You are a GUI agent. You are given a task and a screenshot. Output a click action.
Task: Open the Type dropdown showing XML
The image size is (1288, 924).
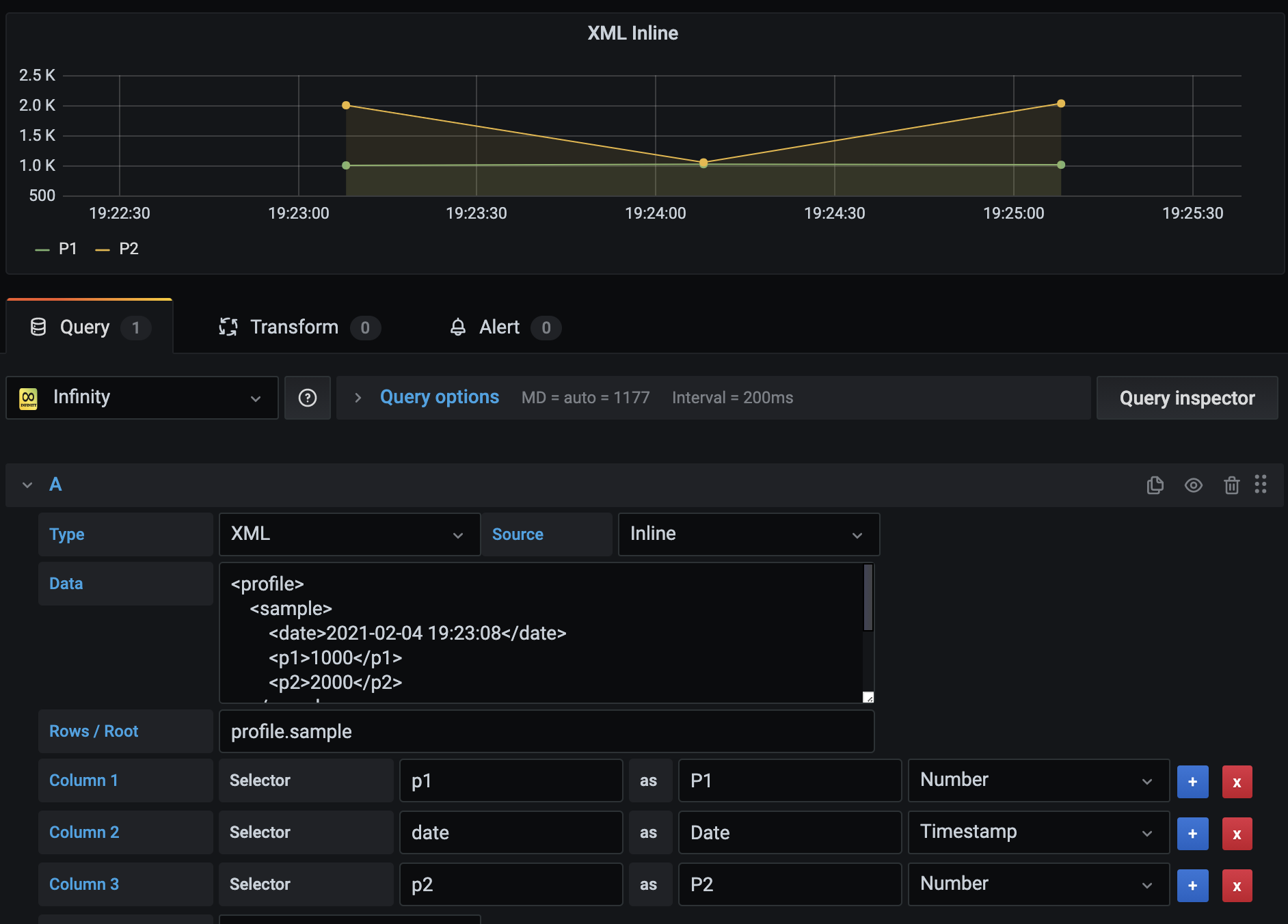click(x=349, y=534)
